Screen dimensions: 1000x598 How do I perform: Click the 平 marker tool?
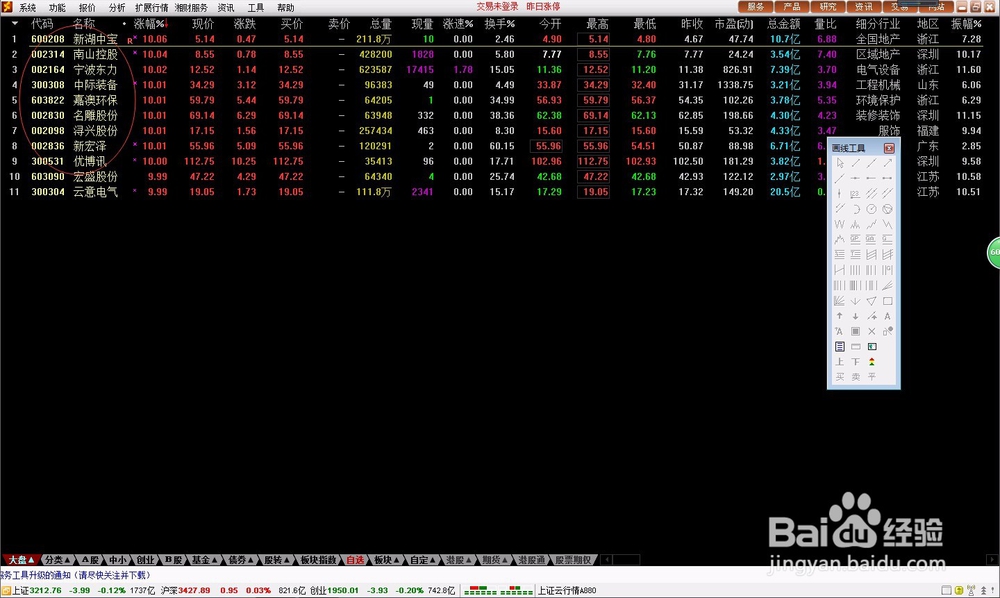(871, 377)
